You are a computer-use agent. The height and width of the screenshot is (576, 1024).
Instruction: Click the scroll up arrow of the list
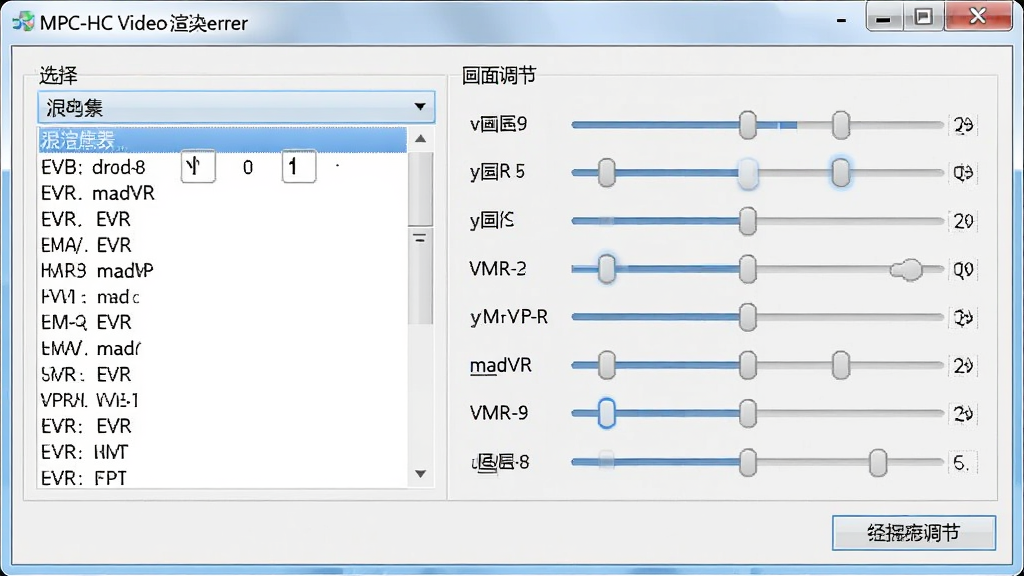click(x=421, y=138)
